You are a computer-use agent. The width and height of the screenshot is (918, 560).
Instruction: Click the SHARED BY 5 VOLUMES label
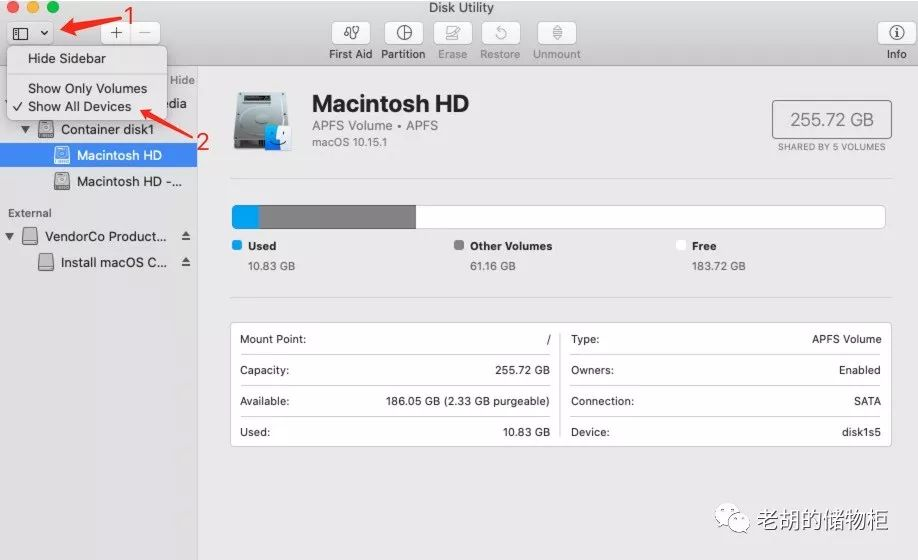tap(831, 147)
